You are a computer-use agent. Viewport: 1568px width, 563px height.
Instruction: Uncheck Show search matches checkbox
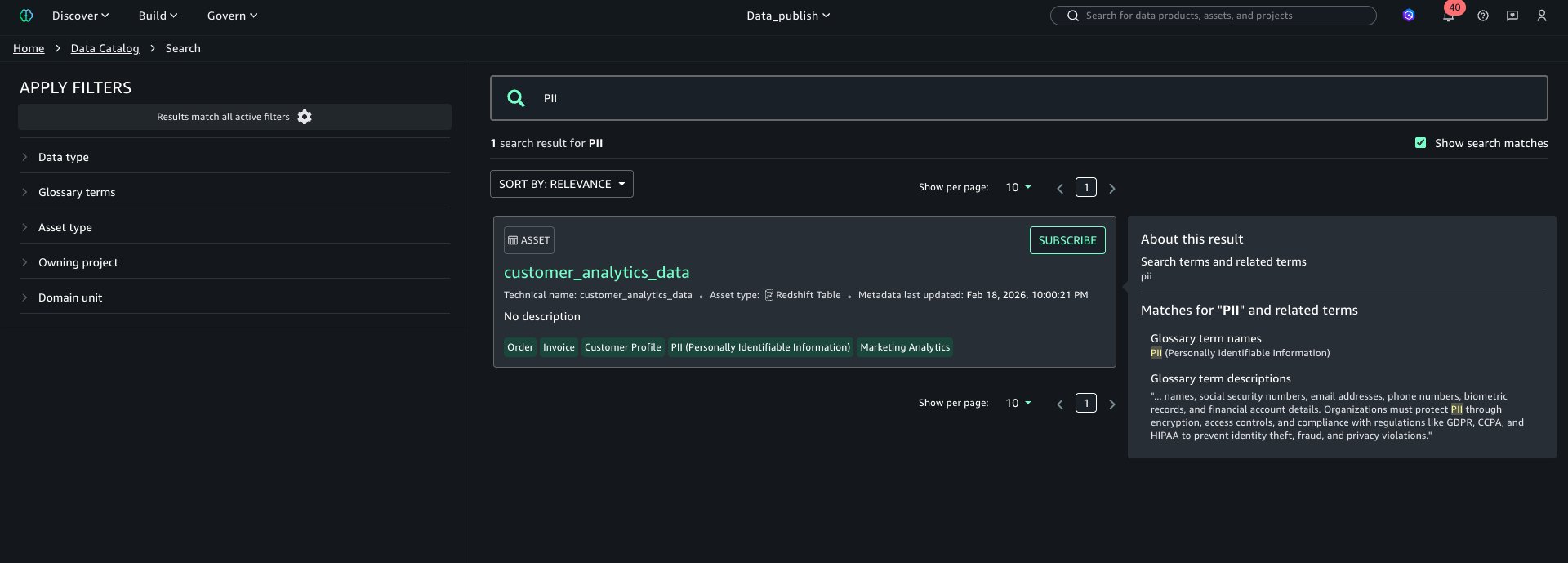pyautogui.click(x=1420, y=143)
